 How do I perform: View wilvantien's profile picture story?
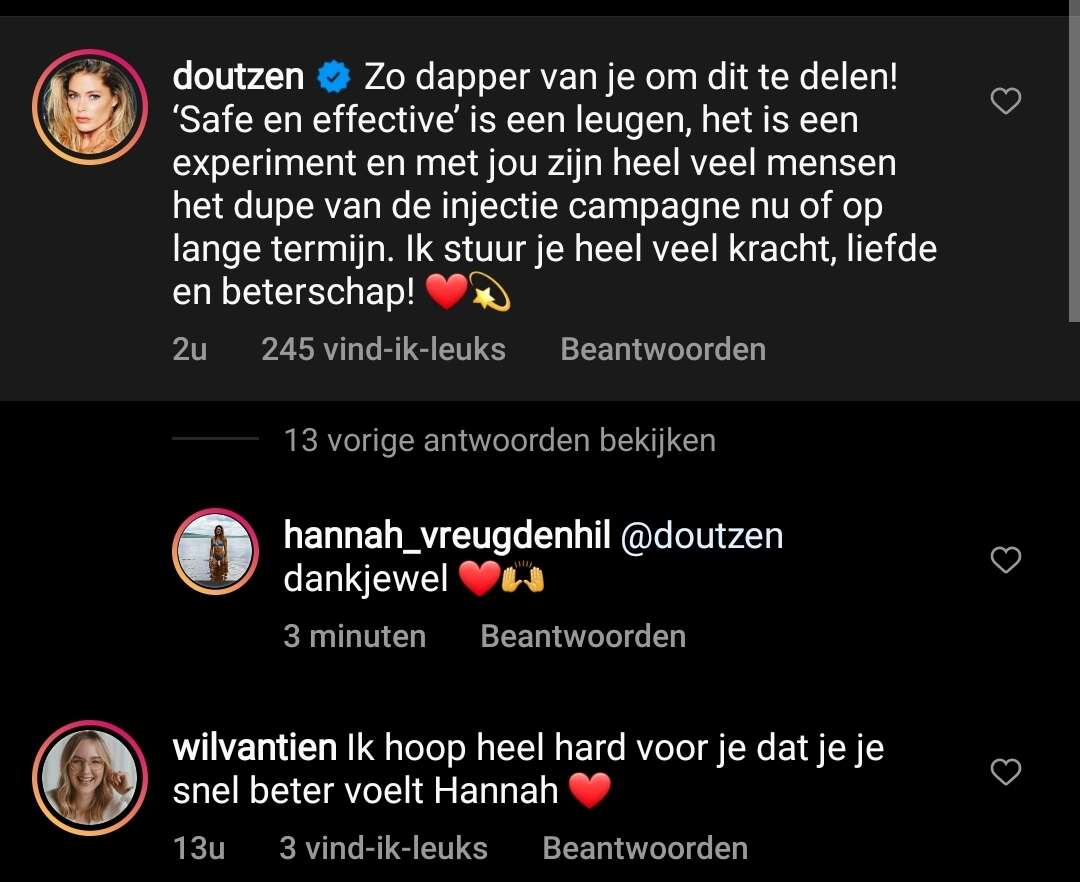coord(90,777)
